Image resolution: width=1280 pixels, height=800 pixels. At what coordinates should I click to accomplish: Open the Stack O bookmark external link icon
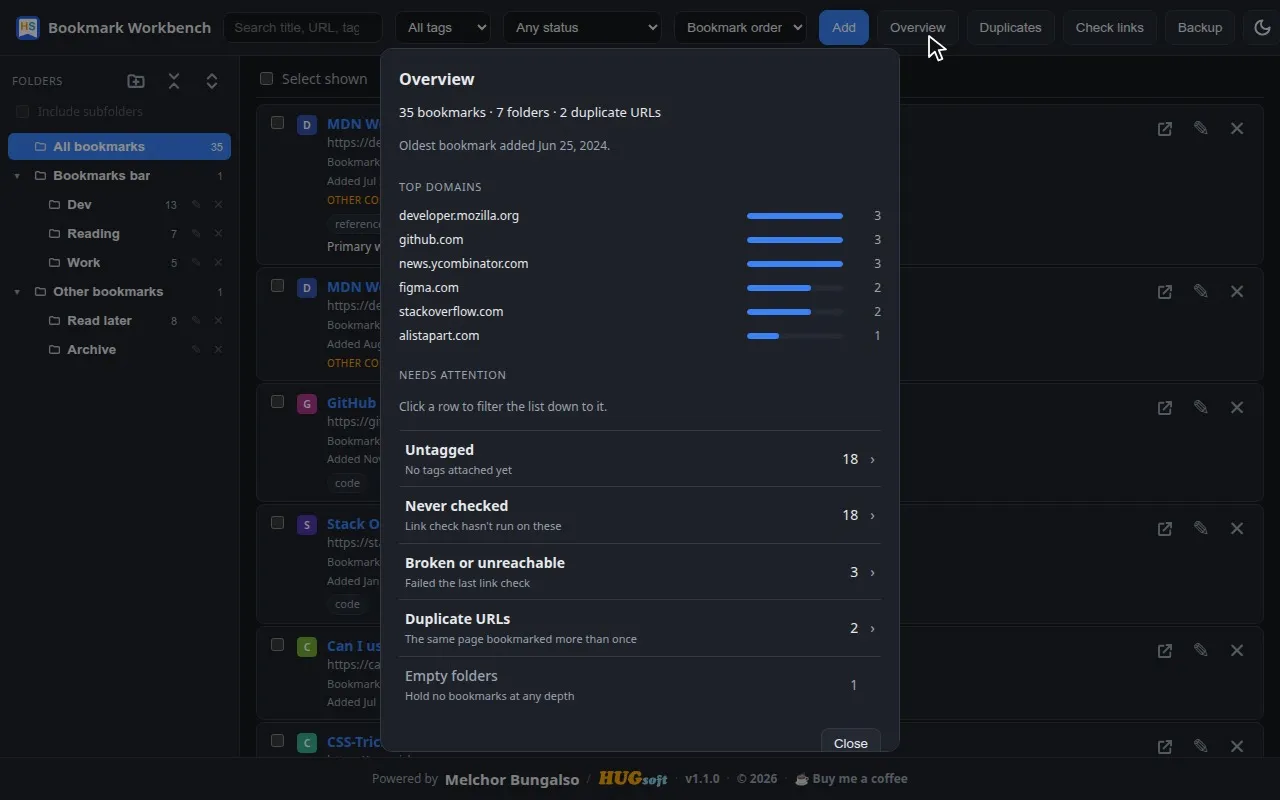(x=1165, y=529)
